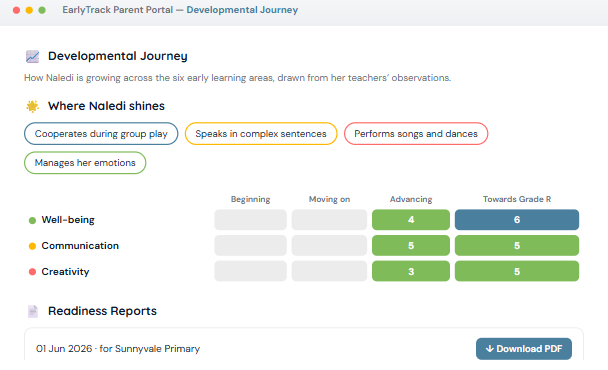Click the Developmental Journey page heading
608x370 pixels.
click(x=117, y=56)
